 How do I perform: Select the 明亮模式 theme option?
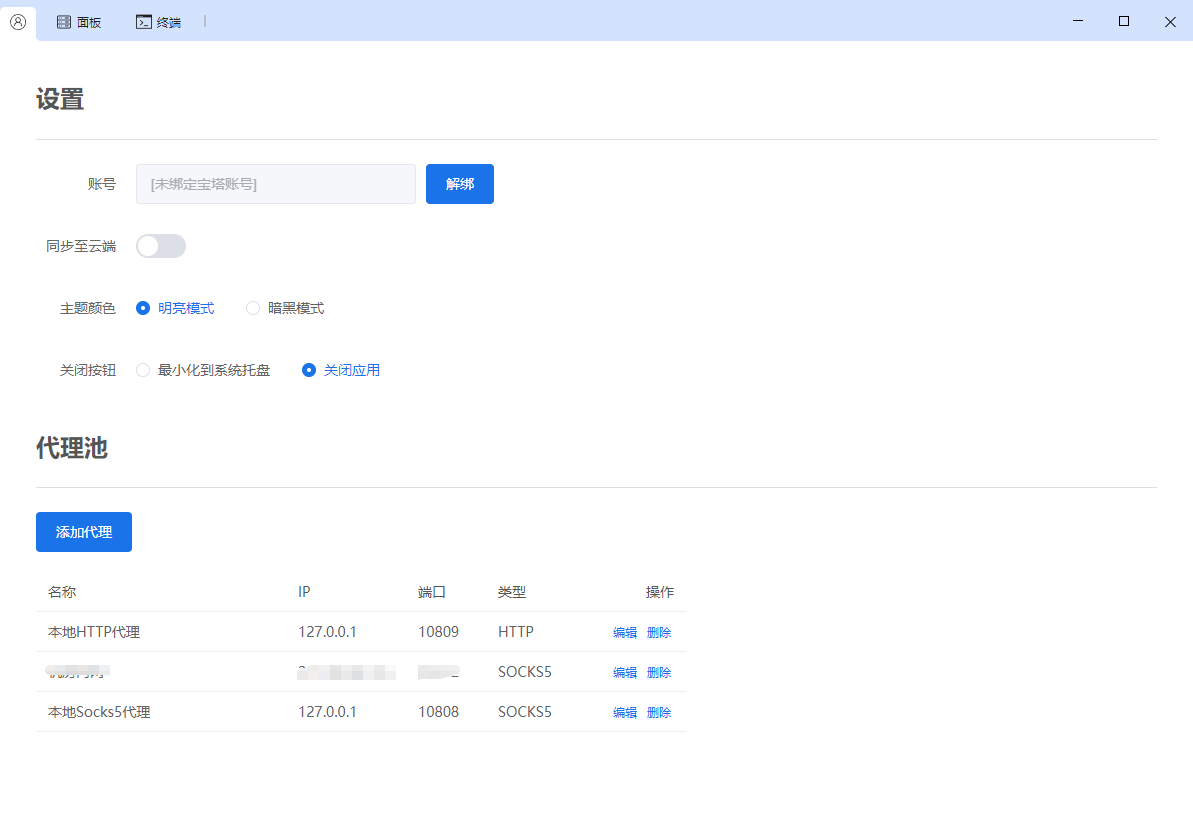[x=141, y=308]
